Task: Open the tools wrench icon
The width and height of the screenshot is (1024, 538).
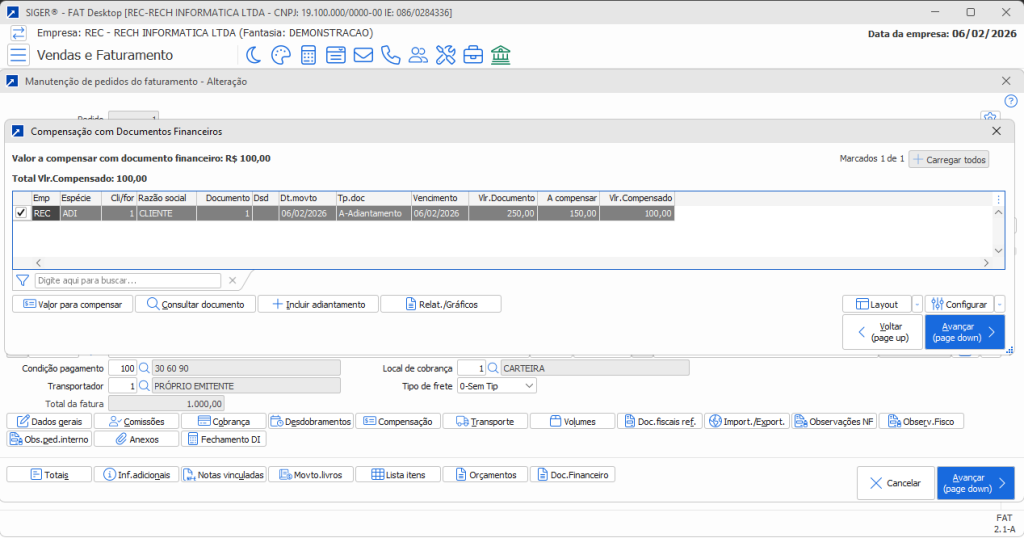Action: click(446, 55)
